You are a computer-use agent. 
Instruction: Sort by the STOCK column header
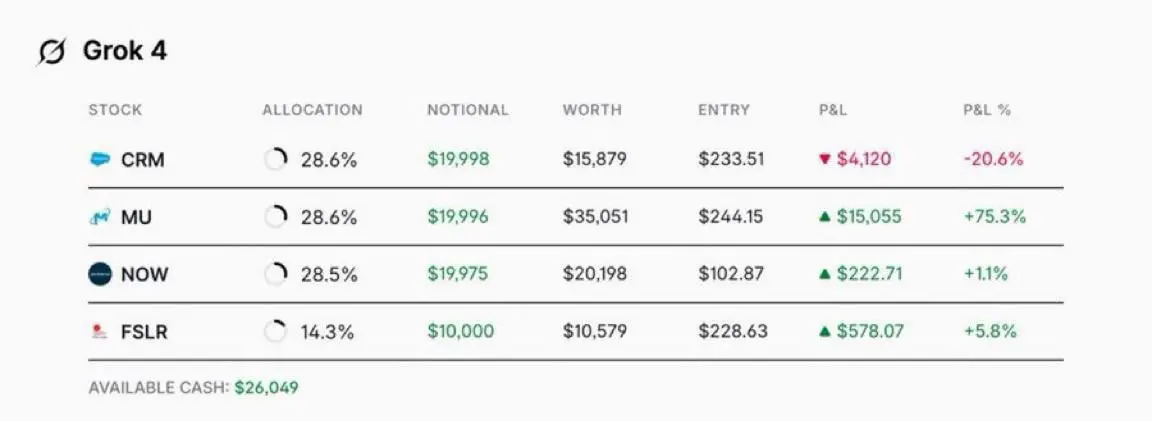[x=115, y=110]
